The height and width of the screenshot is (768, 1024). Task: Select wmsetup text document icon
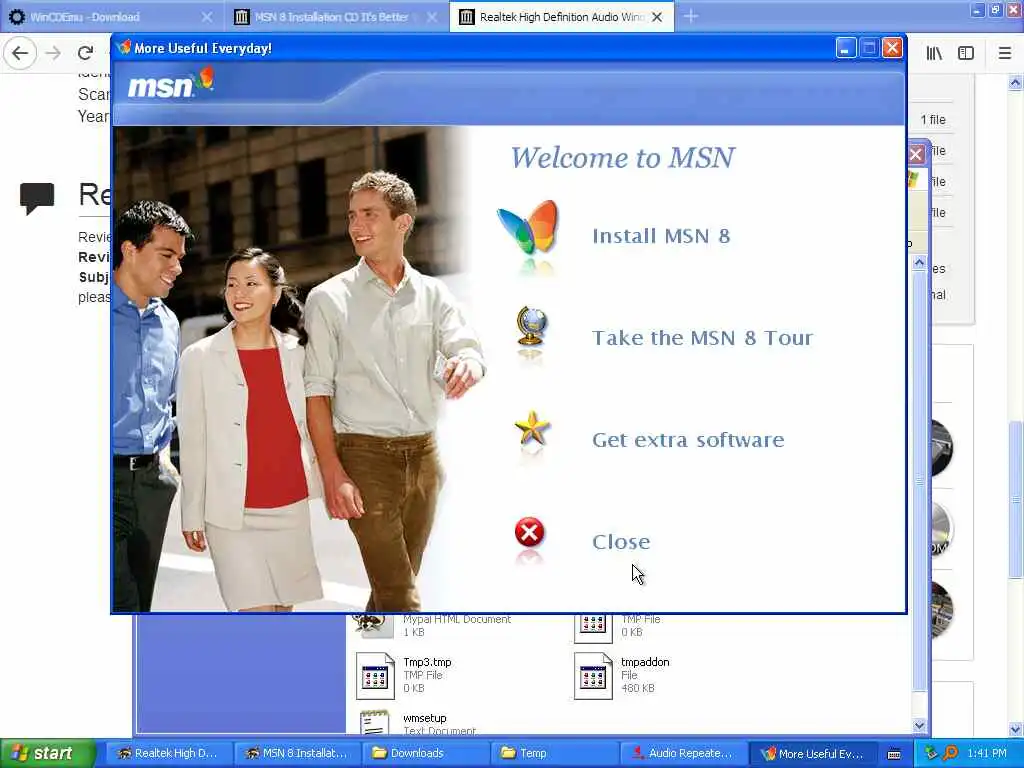point(376,723)
